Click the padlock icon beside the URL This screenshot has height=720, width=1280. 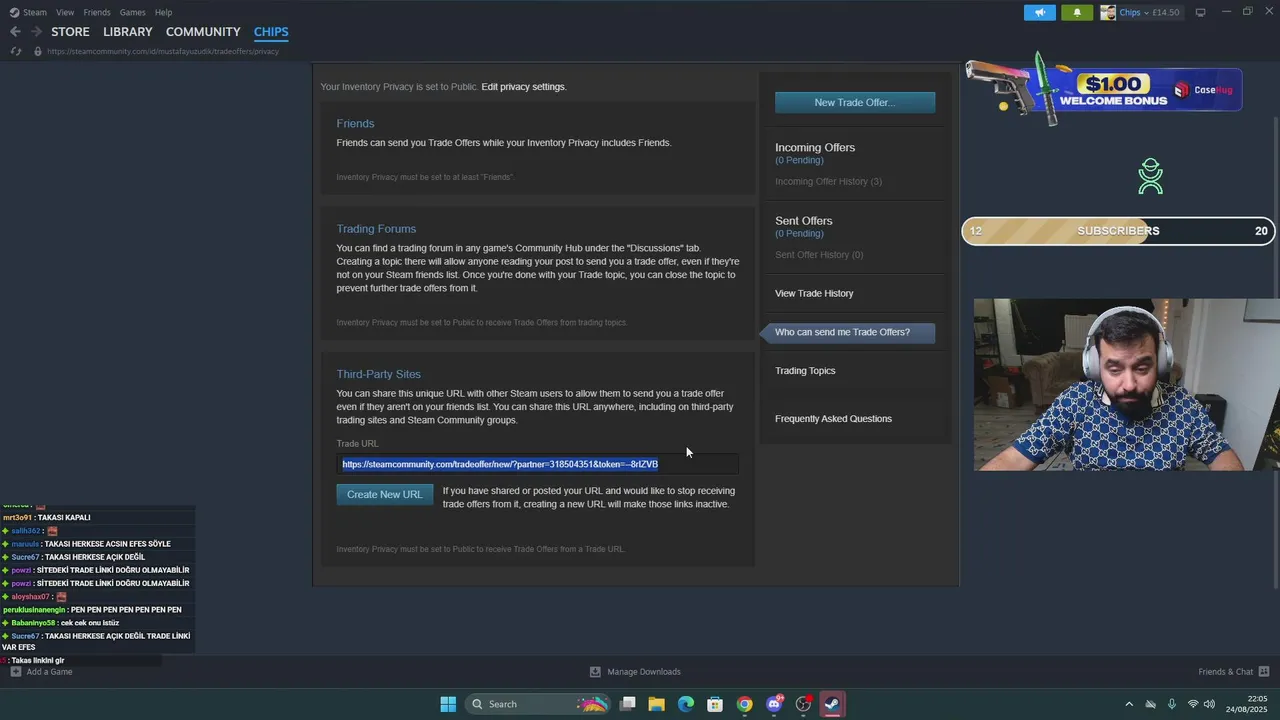coord(37,51)
